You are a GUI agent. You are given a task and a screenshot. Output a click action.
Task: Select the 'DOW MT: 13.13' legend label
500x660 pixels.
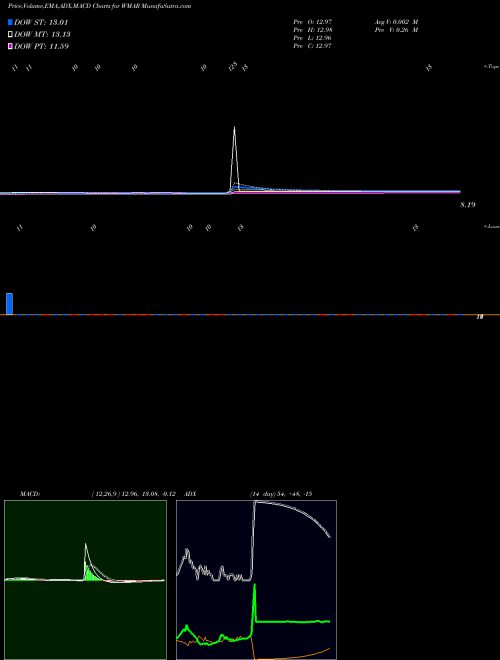pos(42,35)
